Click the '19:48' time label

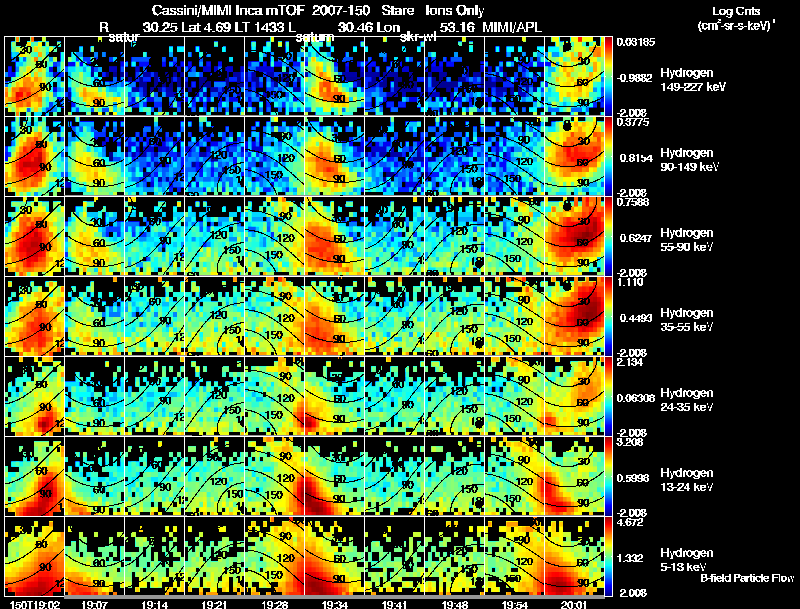[455, 604]
